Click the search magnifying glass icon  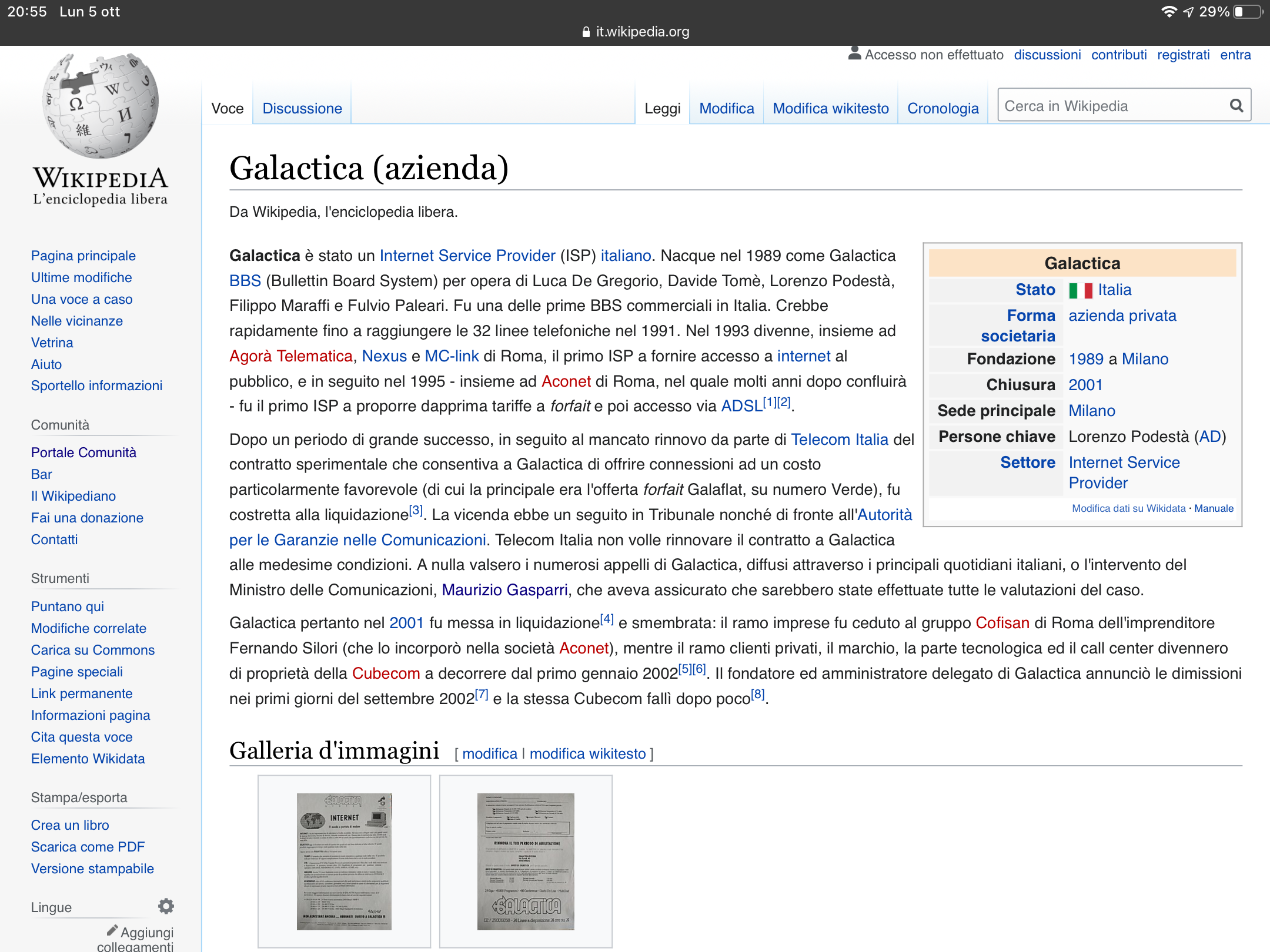pos(1236,106)
